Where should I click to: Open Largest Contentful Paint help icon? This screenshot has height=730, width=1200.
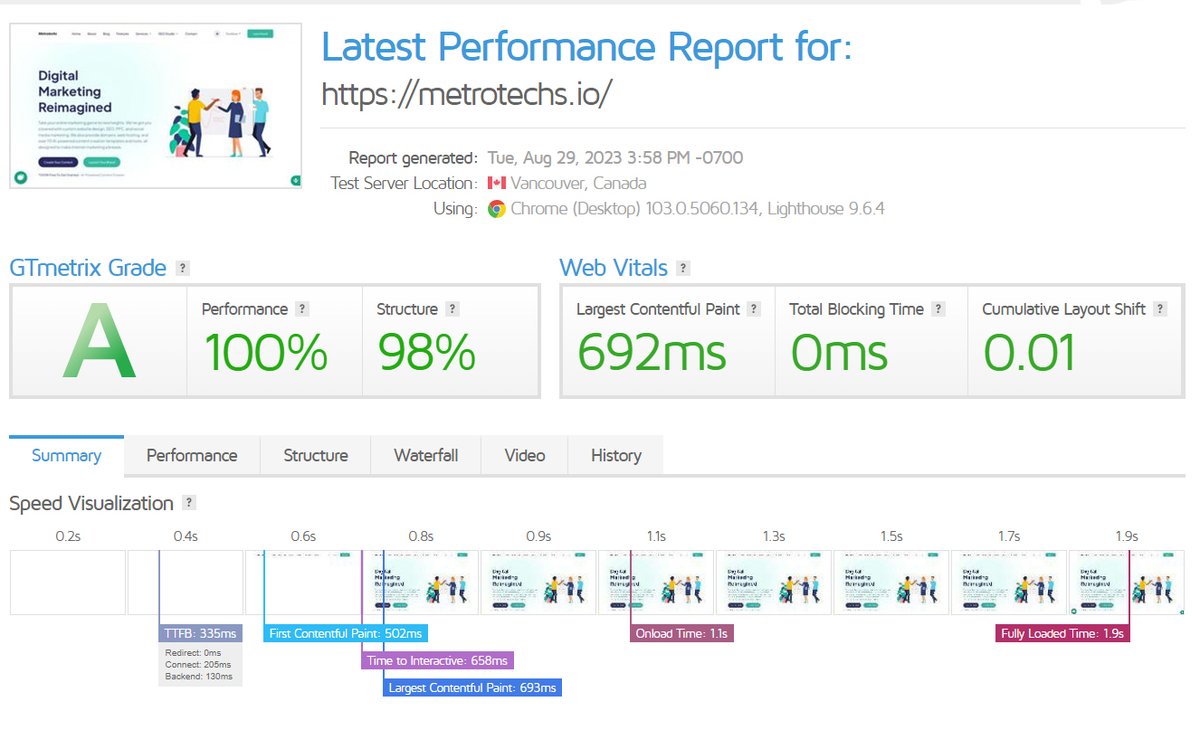[x=754, y=310]
